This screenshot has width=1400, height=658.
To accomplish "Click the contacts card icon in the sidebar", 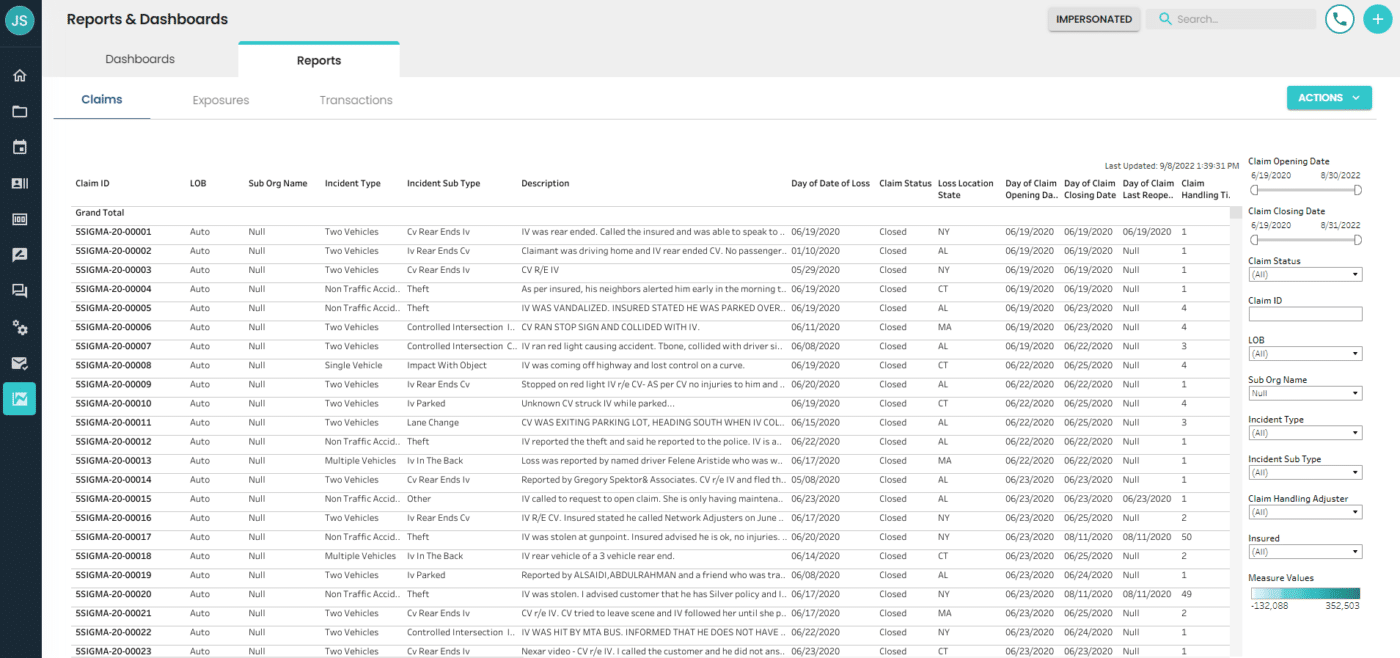I will click(20, 182).
